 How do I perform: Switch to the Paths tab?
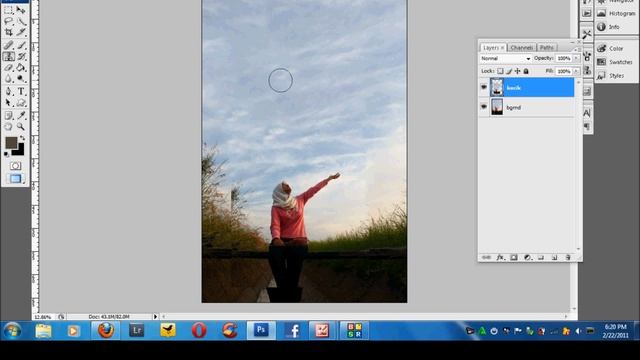547,48
